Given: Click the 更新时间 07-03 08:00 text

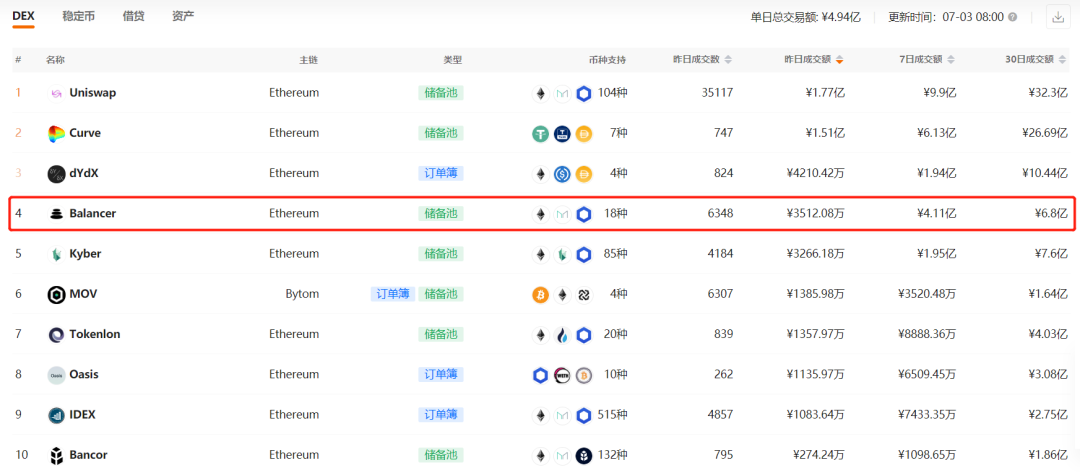Looking at the screenshot, I should pyautogui.click(x=946, y=17).
